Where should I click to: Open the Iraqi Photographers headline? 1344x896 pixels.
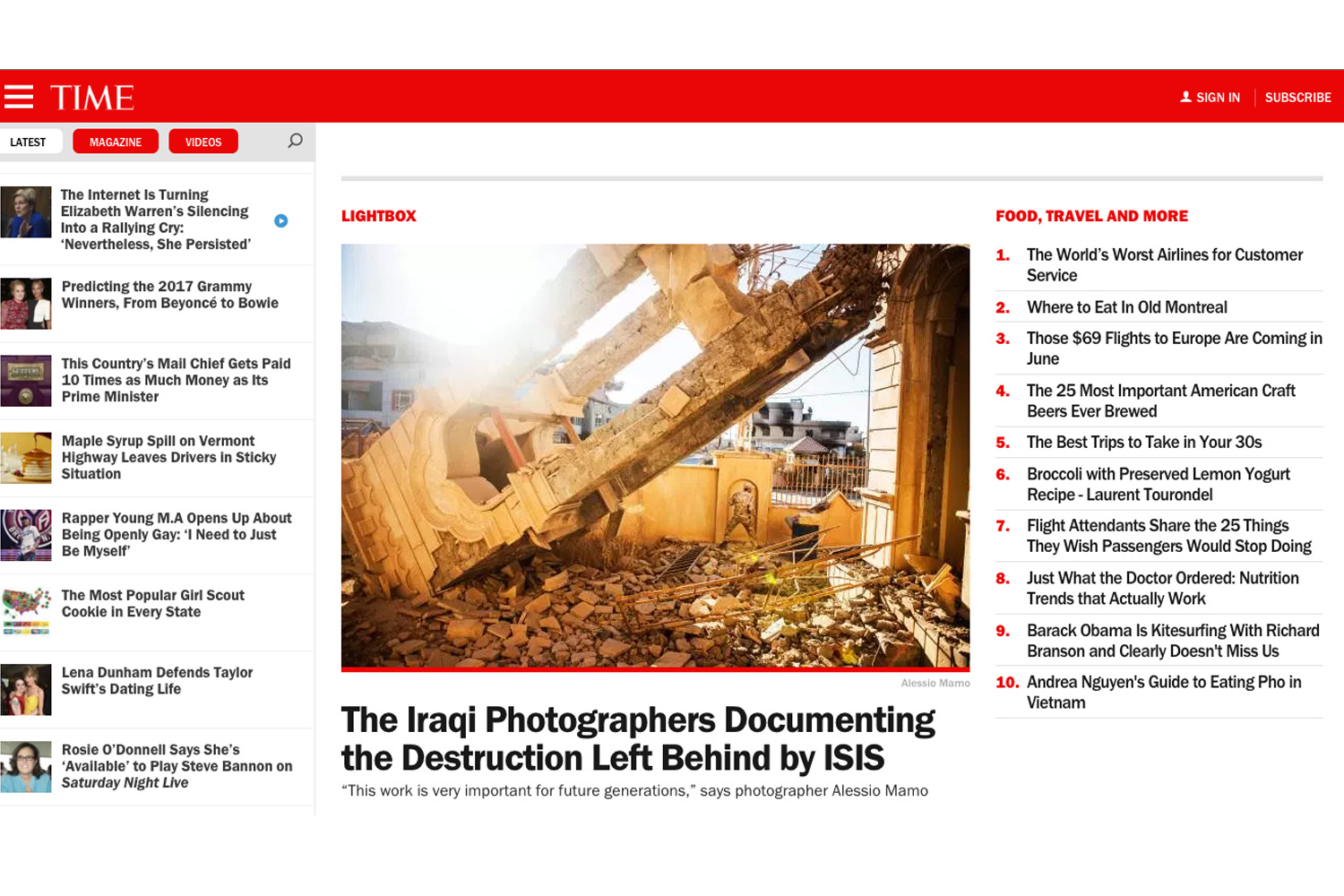pos(638,738)
